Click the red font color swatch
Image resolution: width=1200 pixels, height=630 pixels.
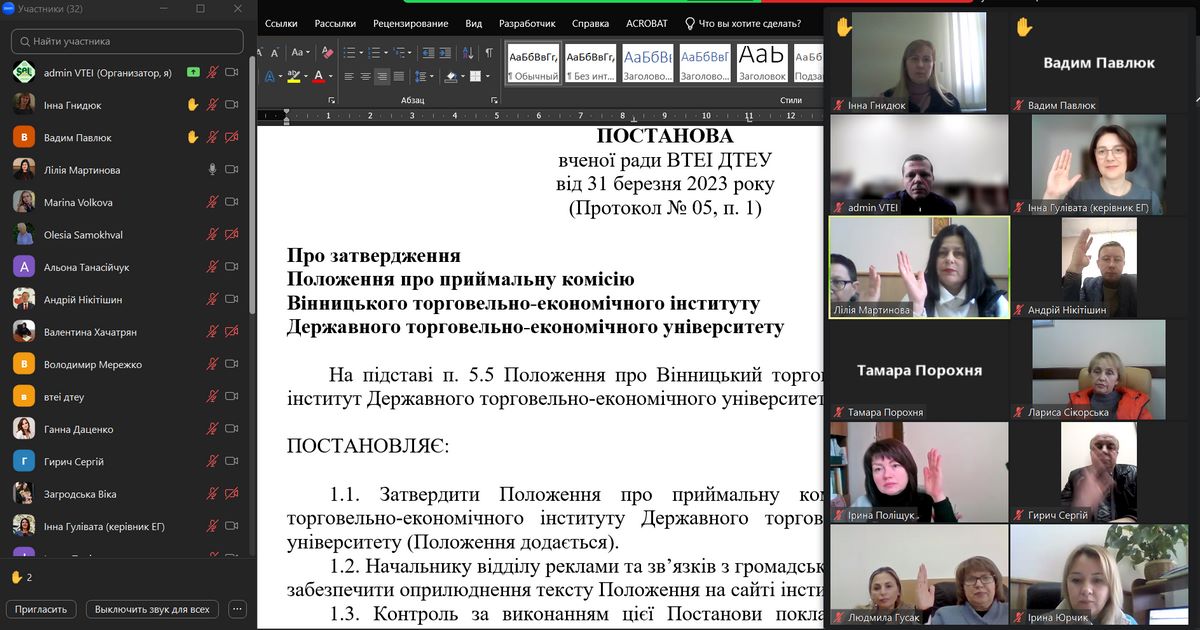318,77
